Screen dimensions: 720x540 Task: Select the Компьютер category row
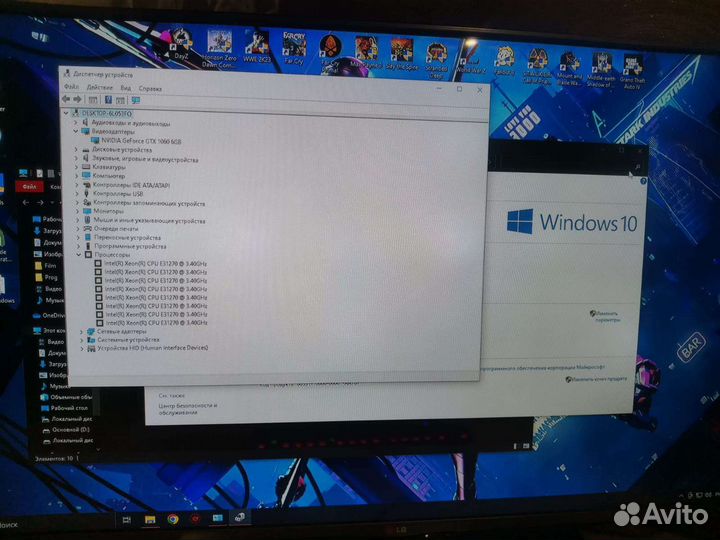coord(103,175)
